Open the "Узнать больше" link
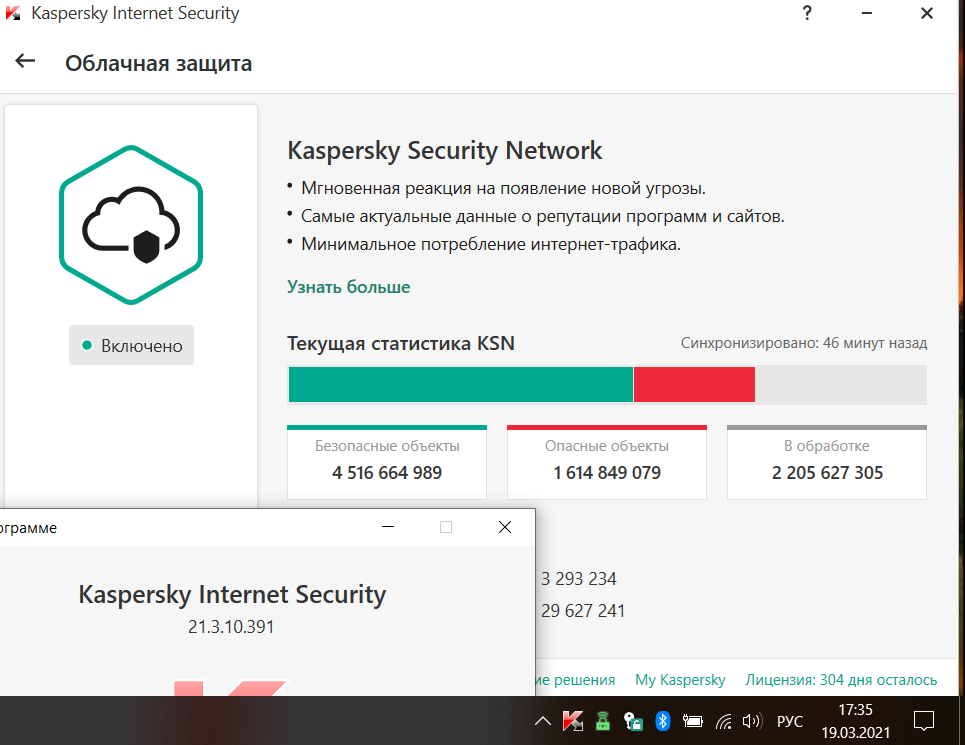The image size is (965, 745). coord(348,287)
